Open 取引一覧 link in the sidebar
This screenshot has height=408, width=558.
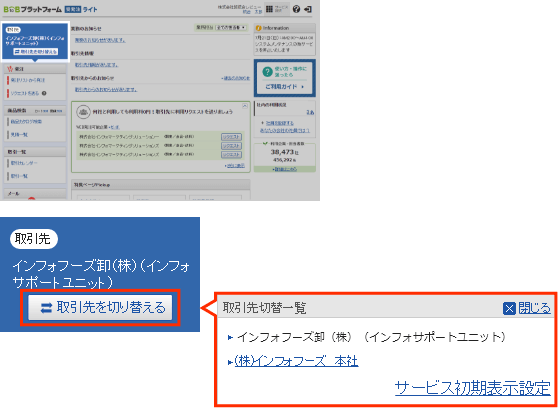(19, 176)
